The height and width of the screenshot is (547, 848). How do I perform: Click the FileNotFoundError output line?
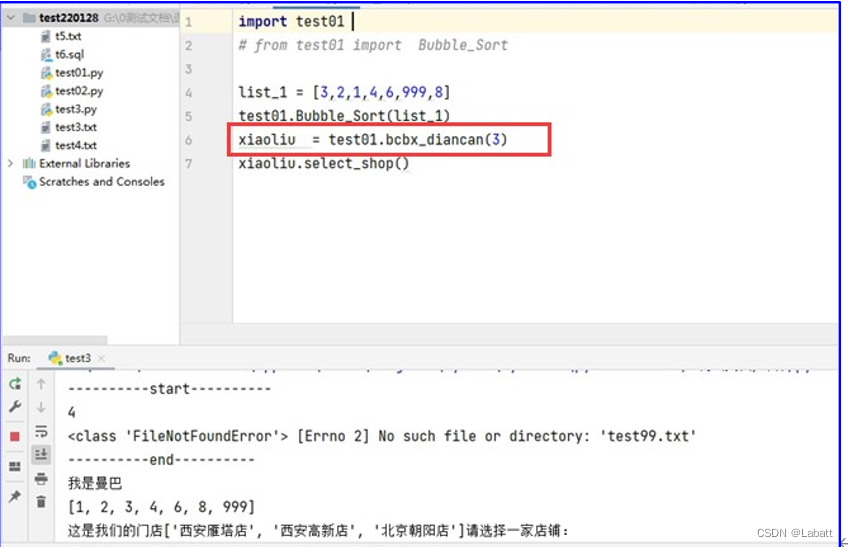pos(382,436)
